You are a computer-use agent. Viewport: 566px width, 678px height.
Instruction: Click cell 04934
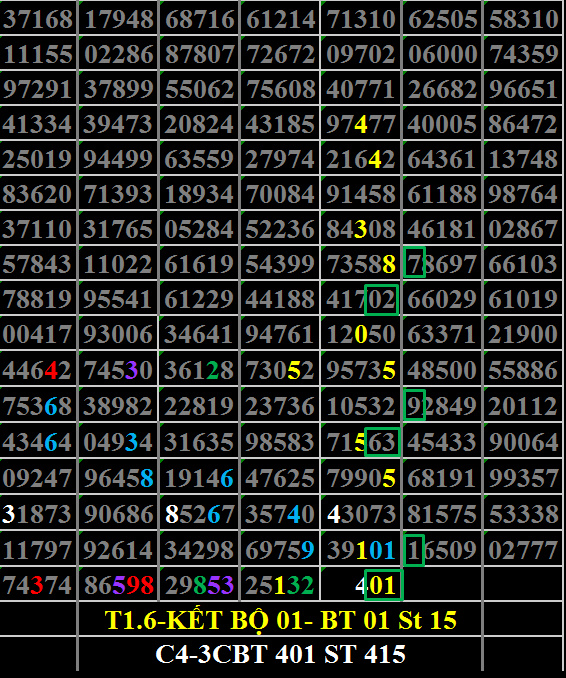(x=119, y=441)
